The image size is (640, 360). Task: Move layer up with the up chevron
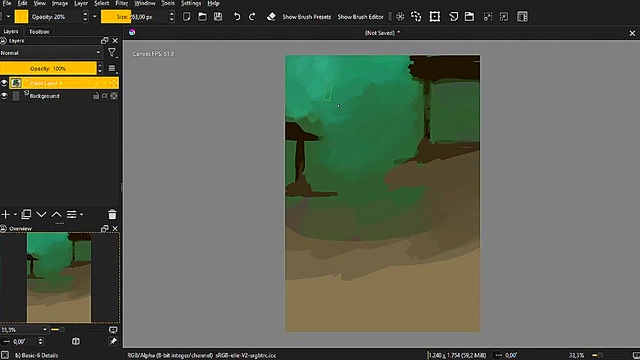(56, 214)
